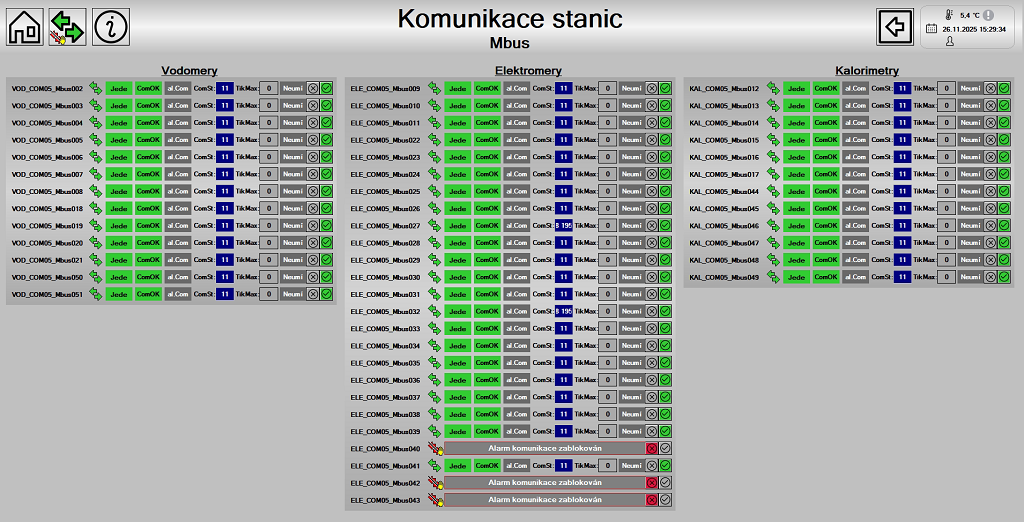Click communication arrows icon for ELE_COM05_Mbus009

coord(435,88)
